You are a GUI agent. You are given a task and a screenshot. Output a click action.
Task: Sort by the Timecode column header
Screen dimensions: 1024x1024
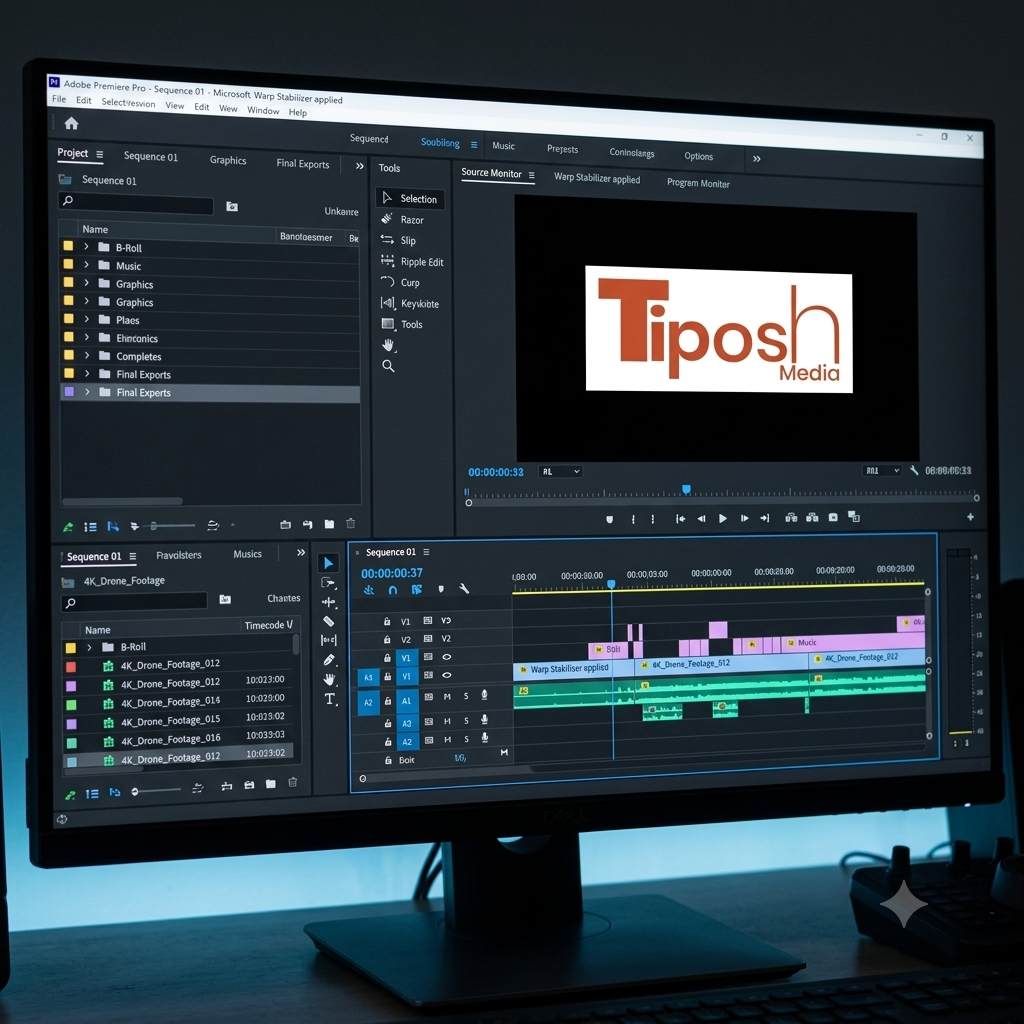click(268, 625)
